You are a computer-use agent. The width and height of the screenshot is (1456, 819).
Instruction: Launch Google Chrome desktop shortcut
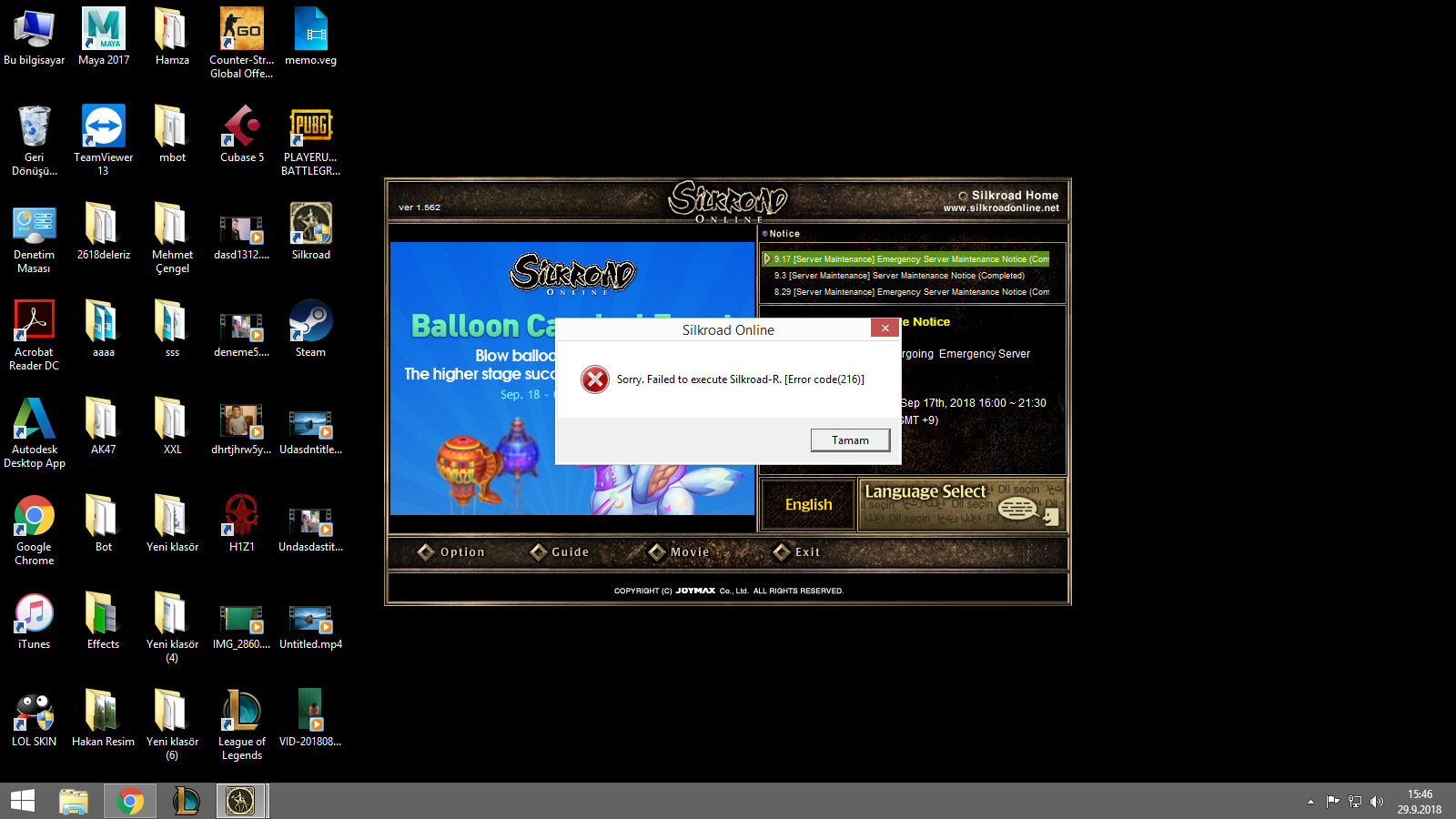point(35,530)
